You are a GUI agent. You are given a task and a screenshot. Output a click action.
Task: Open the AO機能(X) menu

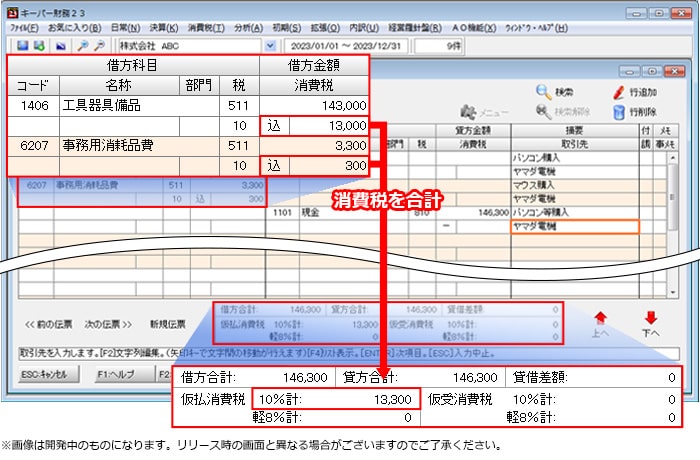(x=474, y=28)
